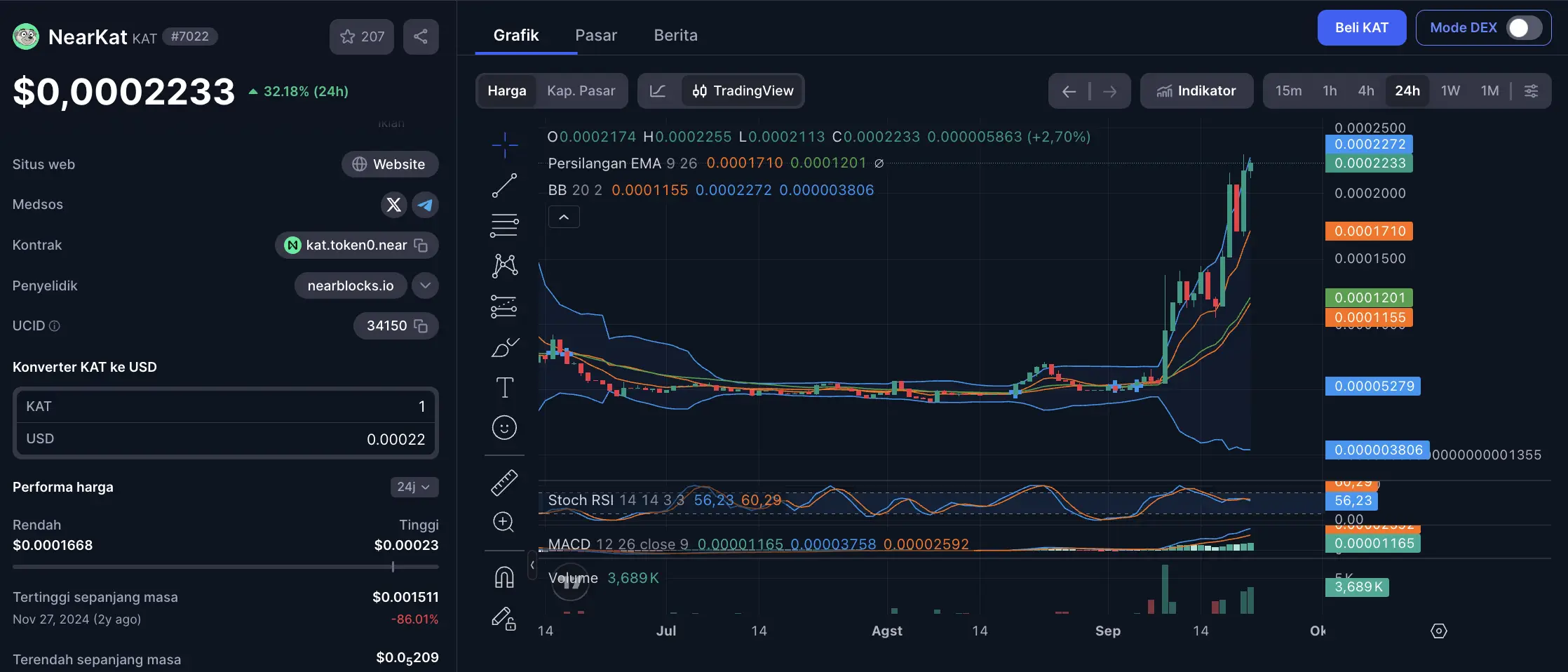Click the kat.token0.near contract chip
The image size is (1568, 672).
[356, 246]
